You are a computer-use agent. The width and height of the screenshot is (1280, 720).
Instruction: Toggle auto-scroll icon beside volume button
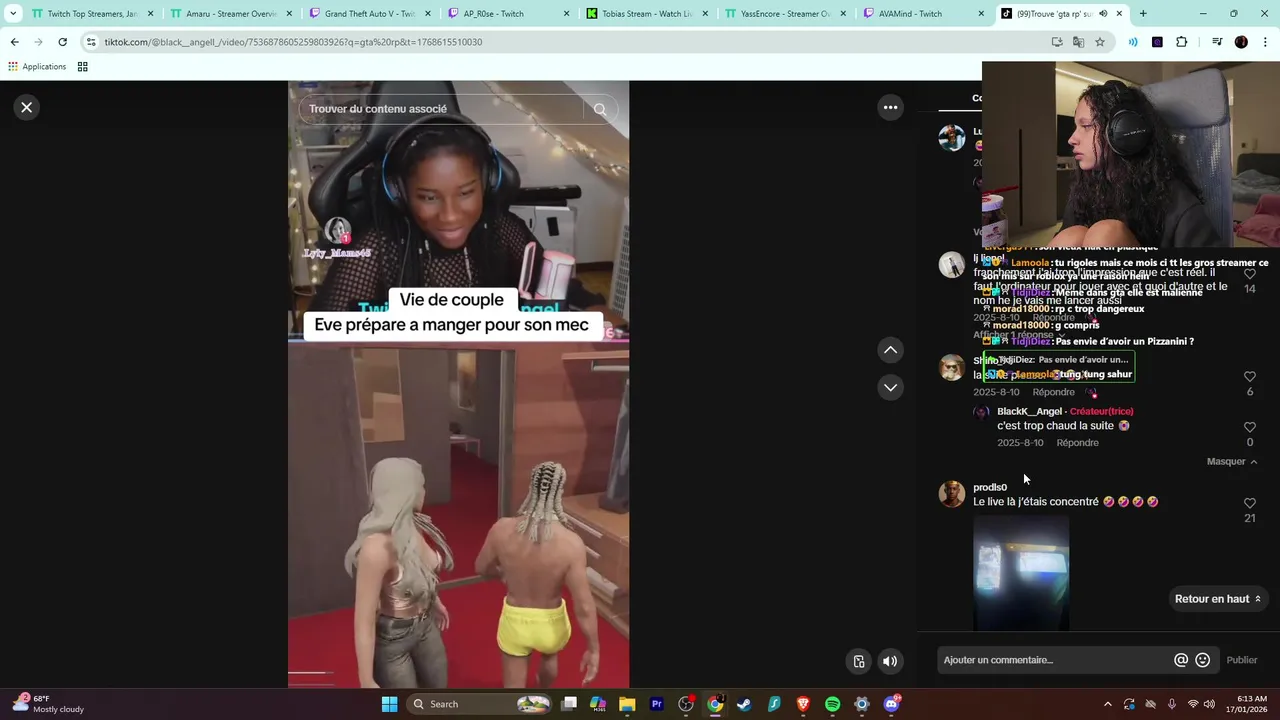859,661
